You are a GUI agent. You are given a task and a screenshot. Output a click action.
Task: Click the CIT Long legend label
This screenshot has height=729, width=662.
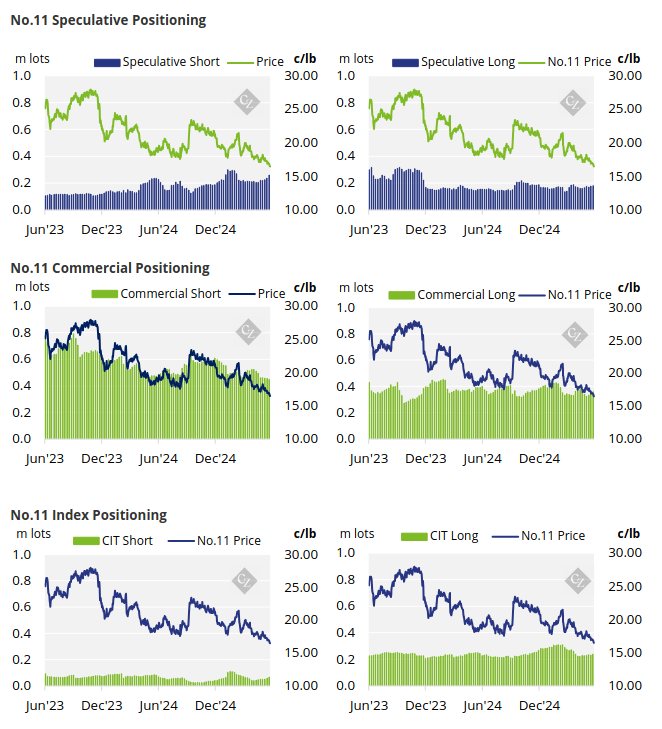coord(454,536)
